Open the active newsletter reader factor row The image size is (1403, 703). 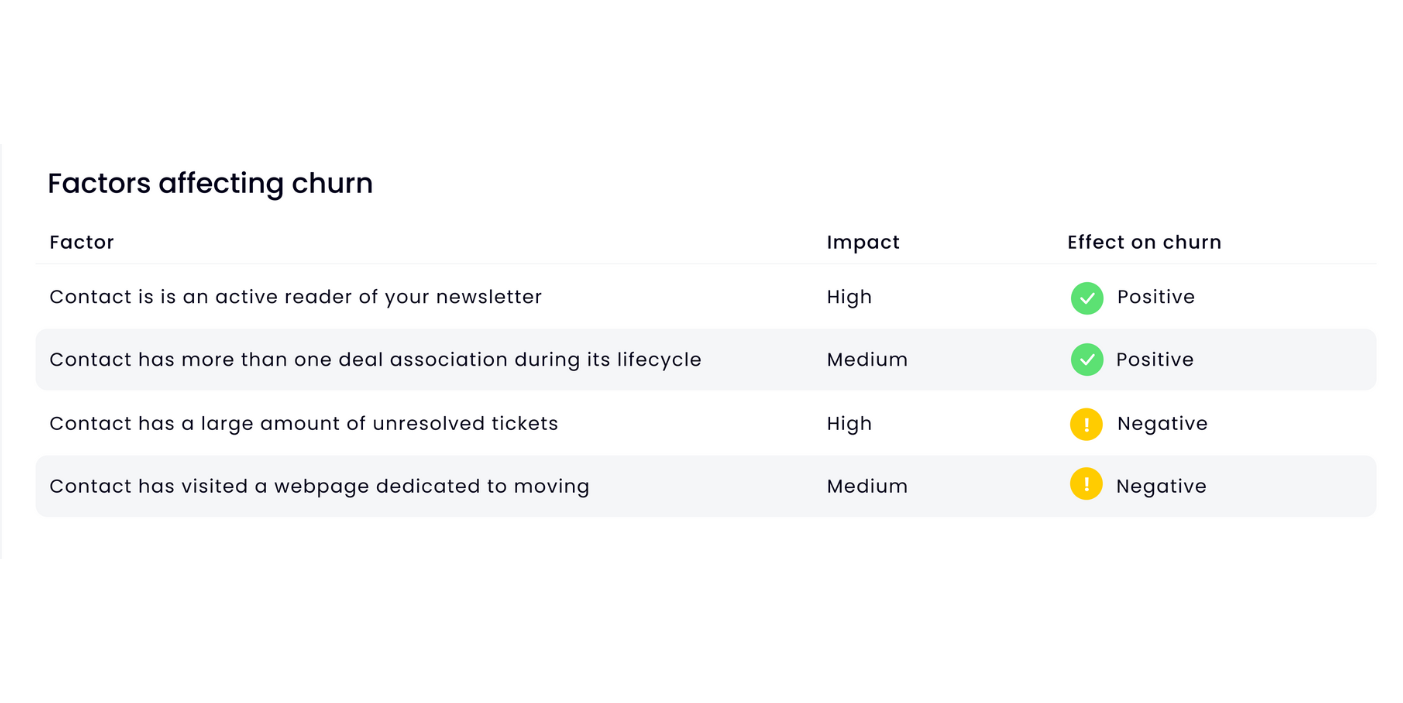click(706, 297)
